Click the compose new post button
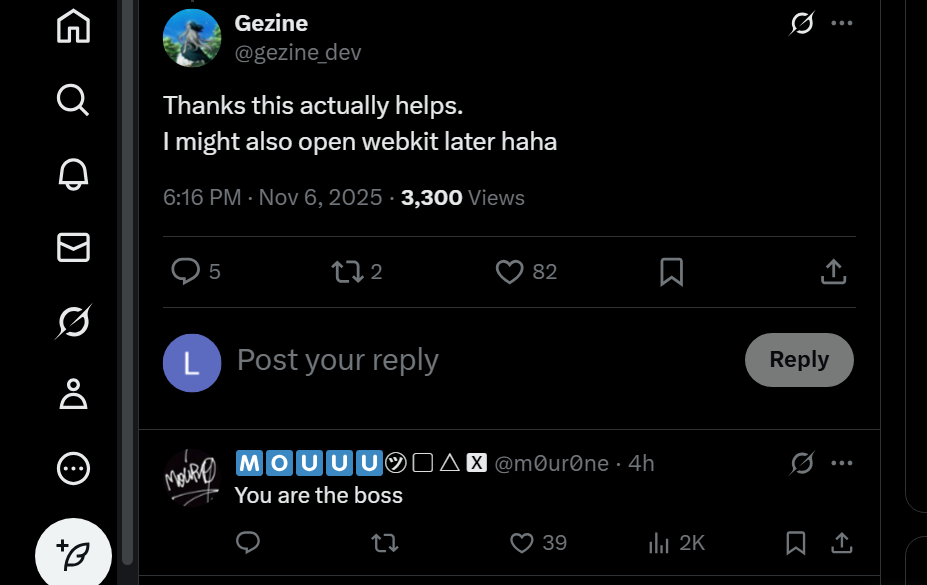 point(73,554)
